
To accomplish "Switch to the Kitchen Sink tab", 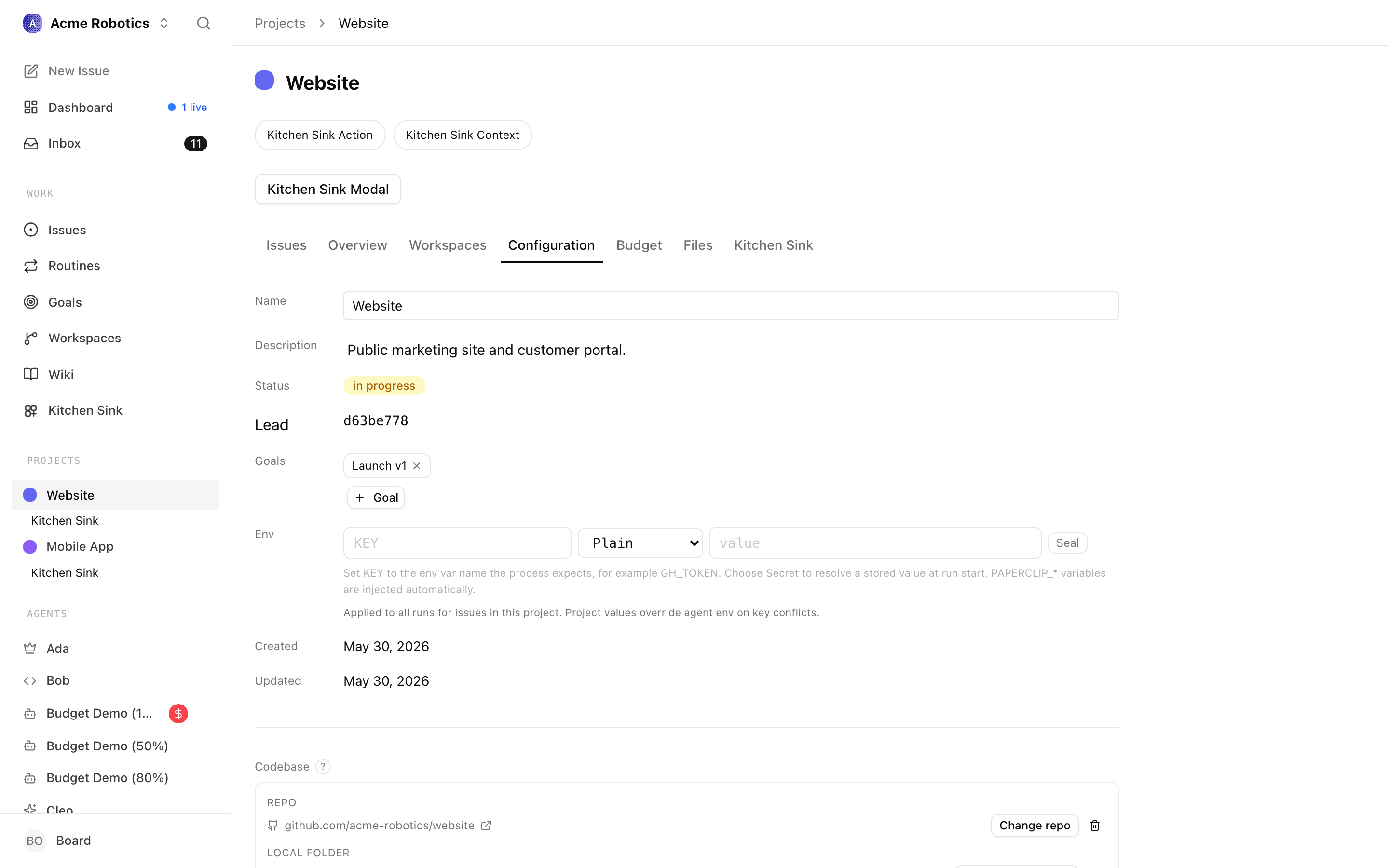I will (x=774, y=245).
